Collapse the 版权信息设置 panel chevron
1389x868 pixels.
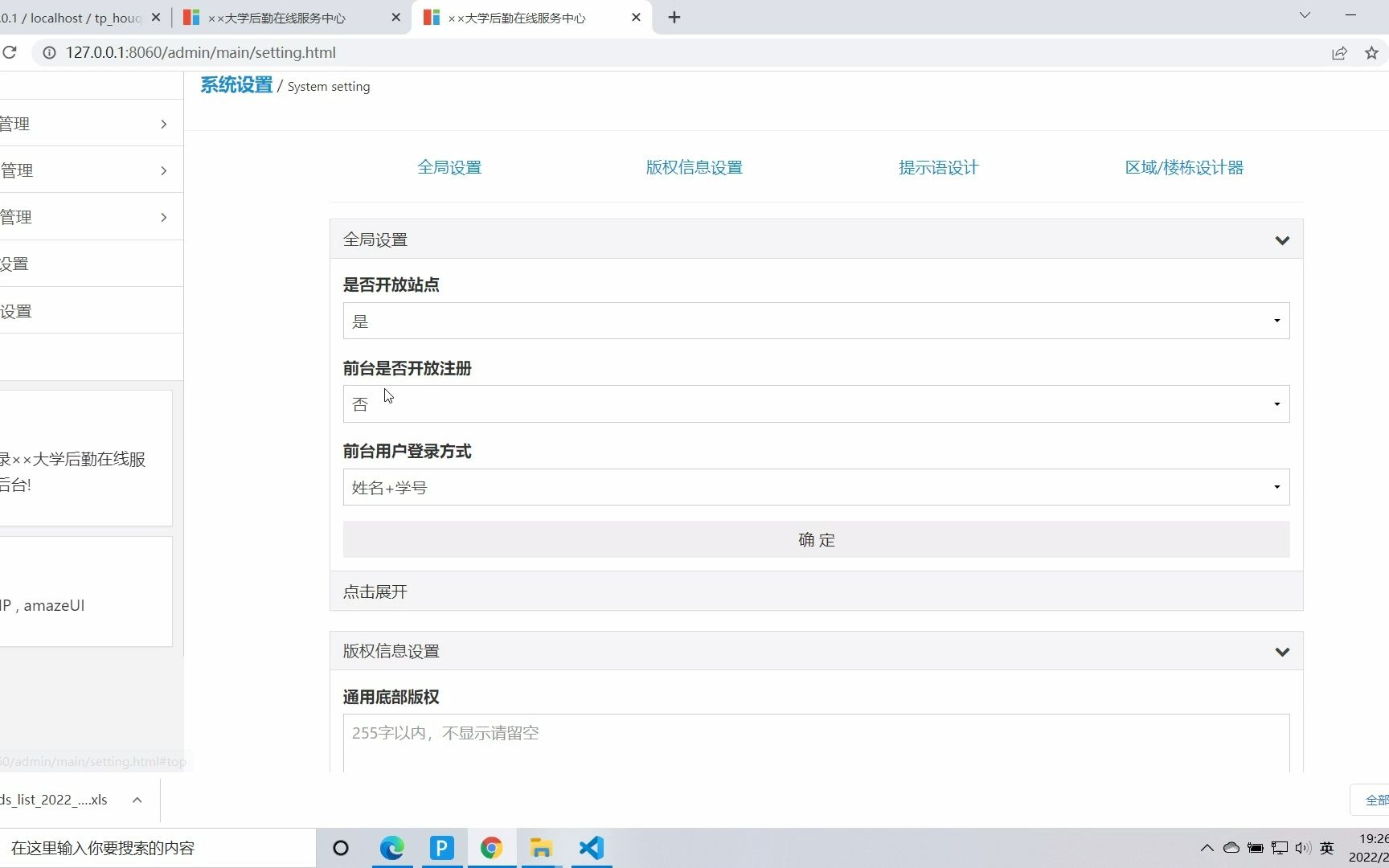[x=1282, y=652]
